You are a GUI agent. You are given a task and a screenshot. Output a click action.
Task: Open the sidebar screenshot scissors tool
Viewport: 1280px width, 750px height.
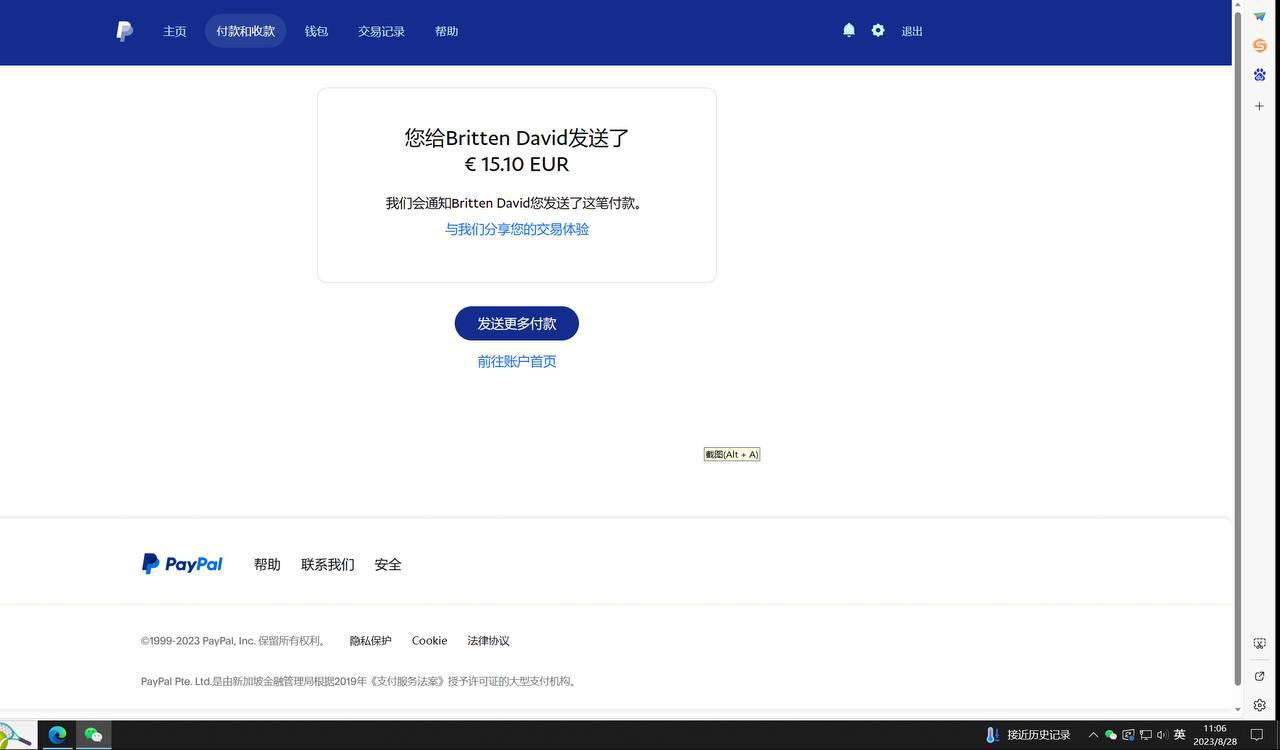pos(1260,644)
